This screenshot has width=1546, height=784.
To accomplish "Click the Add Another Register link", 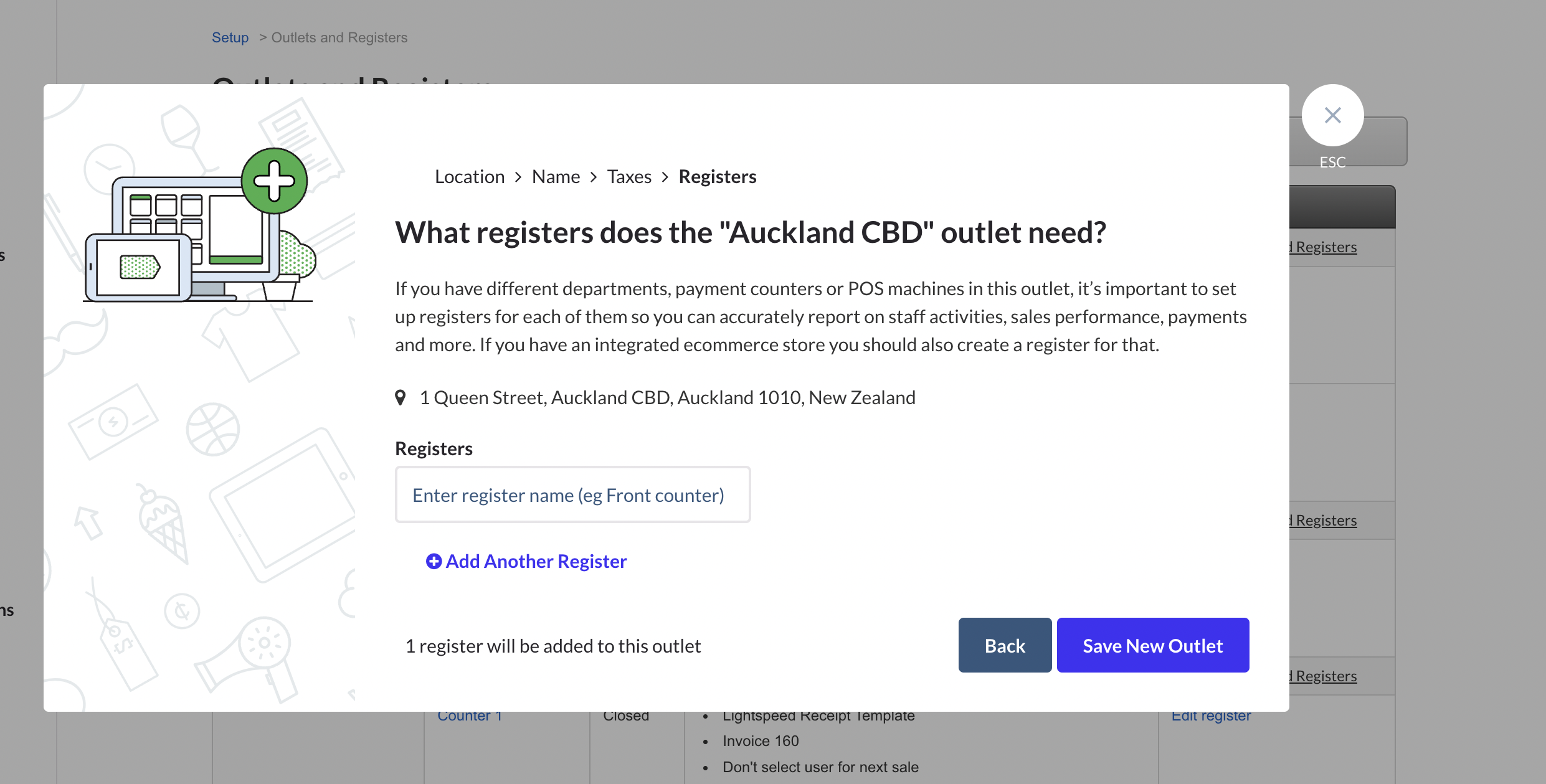I will click(536, 562).
